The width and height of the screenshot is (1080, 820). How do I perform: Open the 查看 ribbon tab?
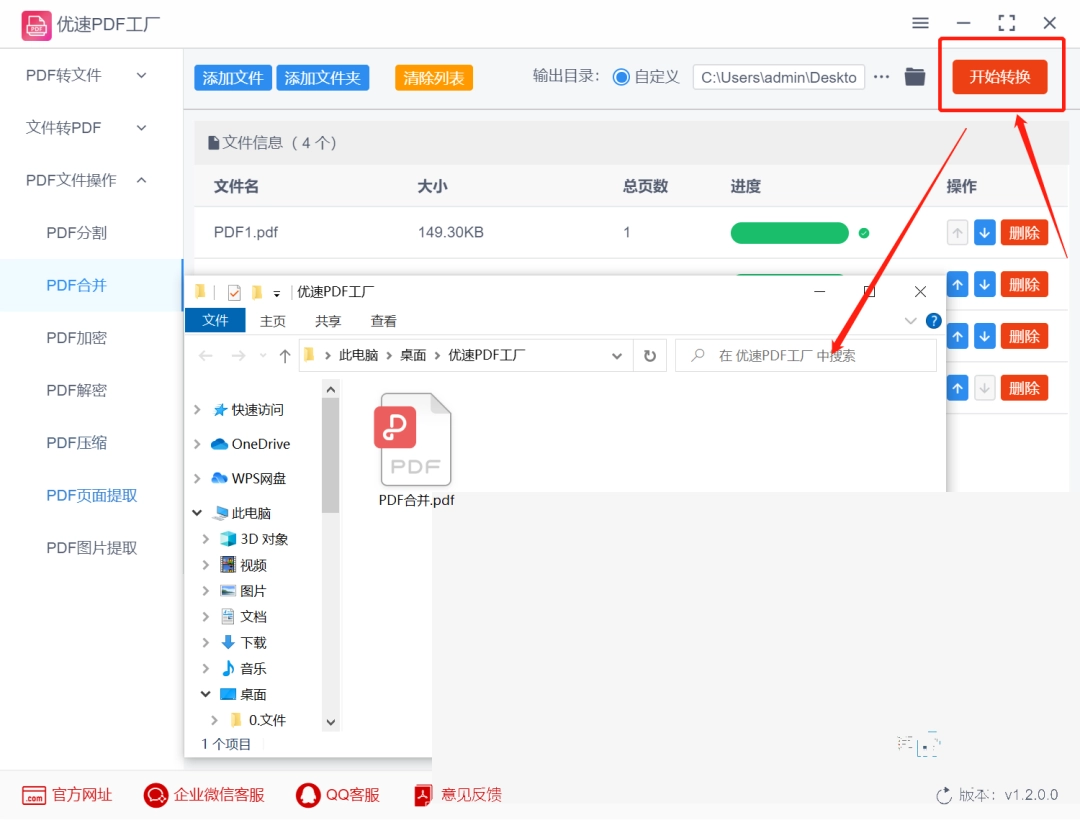pos(383,322)
